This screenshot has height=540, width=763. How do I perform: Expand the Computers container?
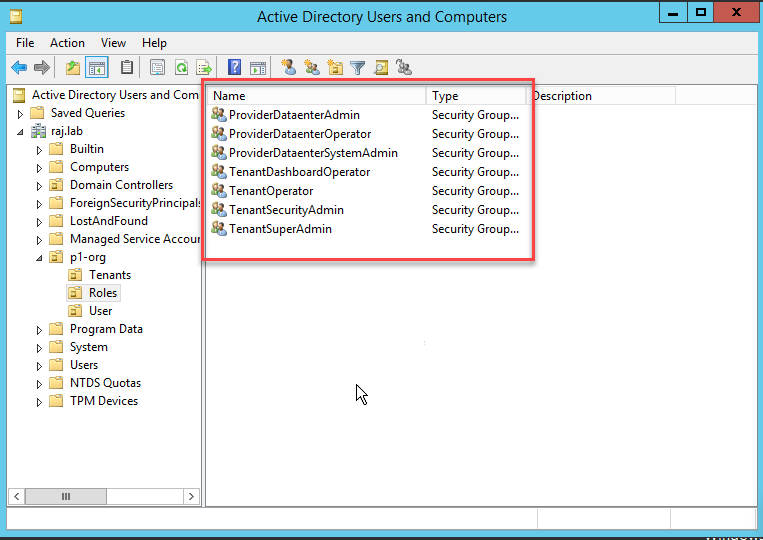[39, 168]
